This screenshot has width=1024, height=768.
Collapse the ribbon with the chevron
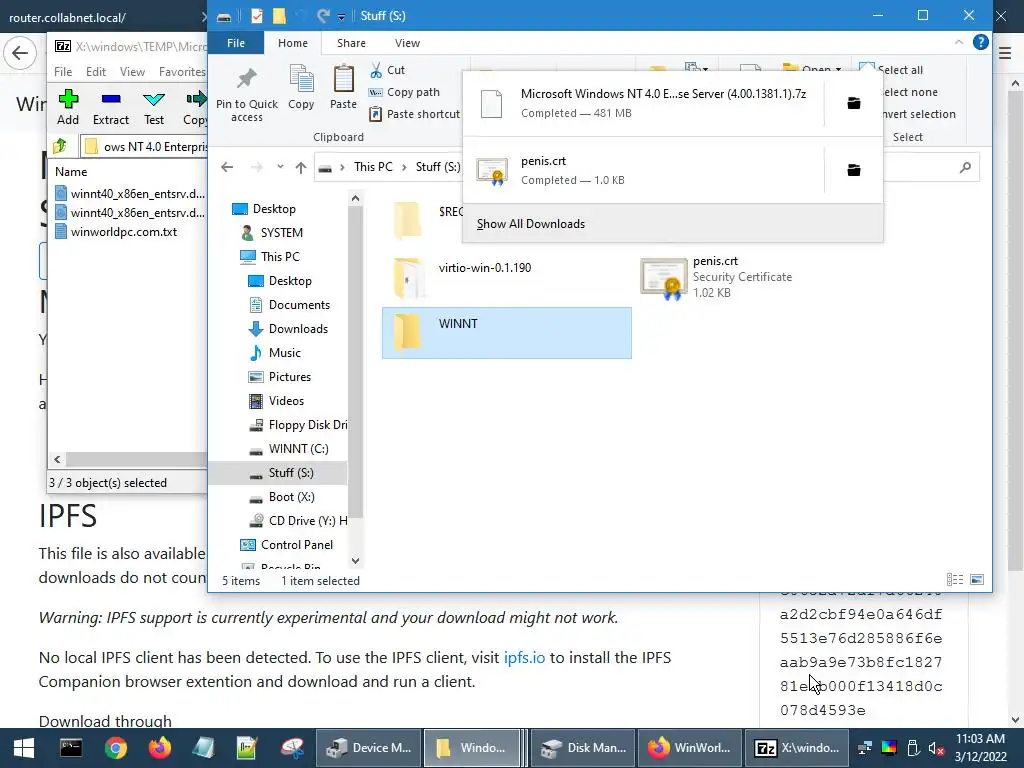click(959, 42)
